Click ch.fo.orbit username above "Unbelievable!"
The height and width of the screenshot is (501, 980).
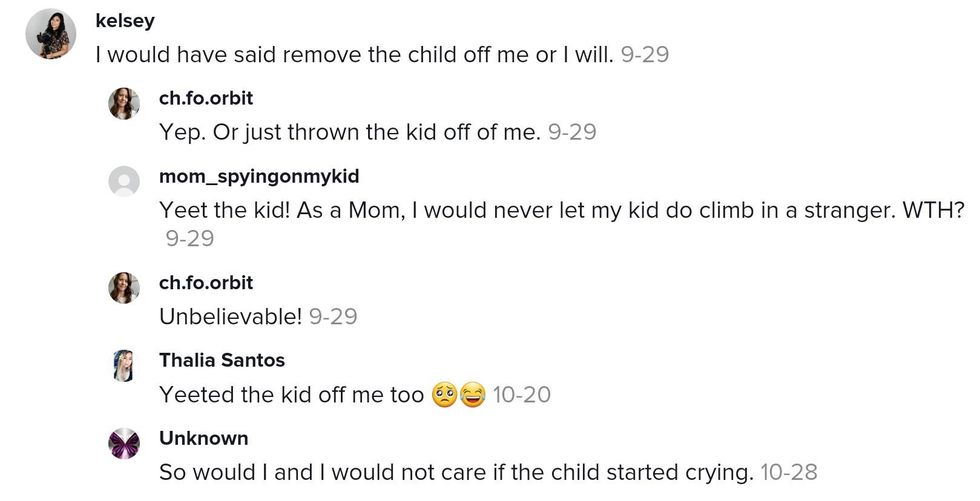click(x=206, y=283)
